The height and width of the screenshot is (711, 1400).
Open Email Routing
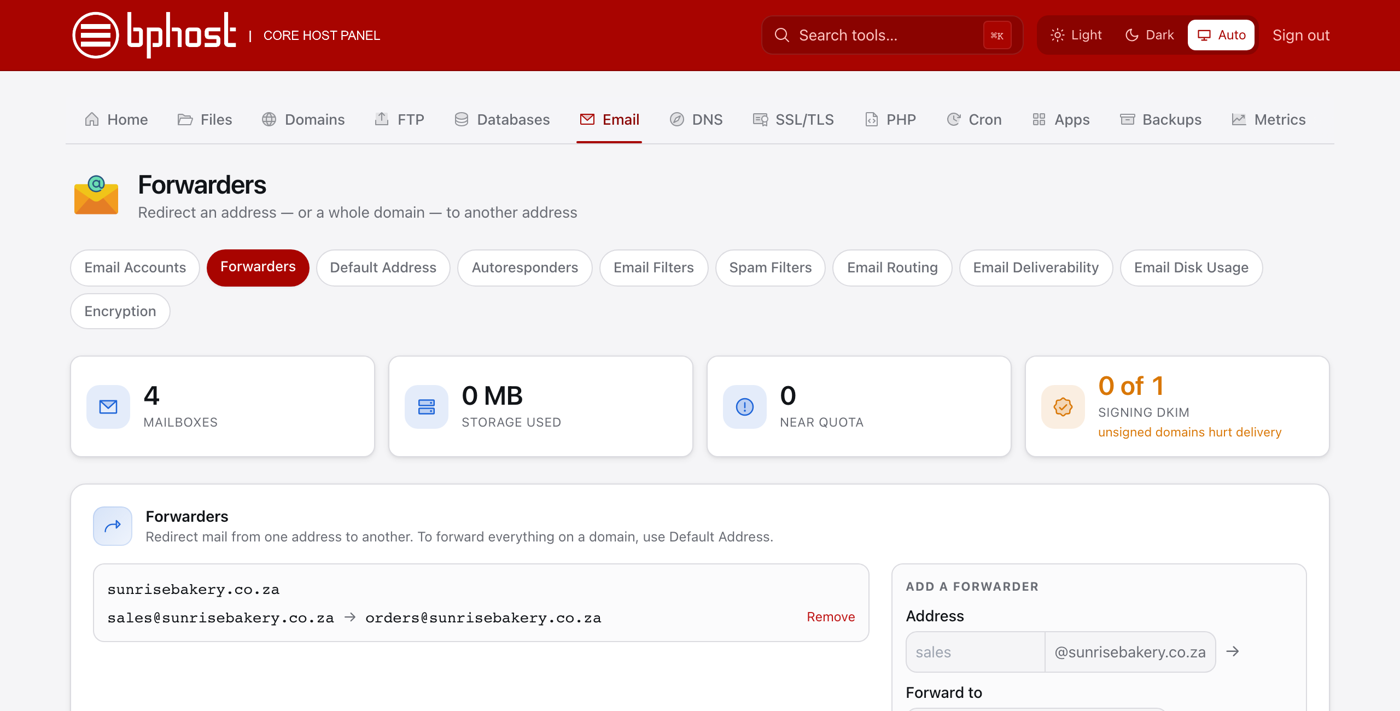tap(892, 268)
